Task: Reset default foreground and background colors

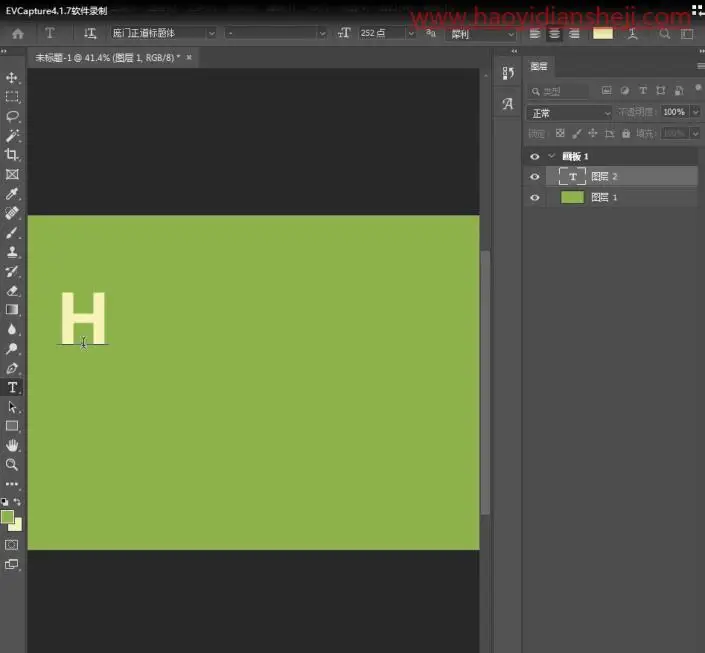Action: tap(4, 501)
